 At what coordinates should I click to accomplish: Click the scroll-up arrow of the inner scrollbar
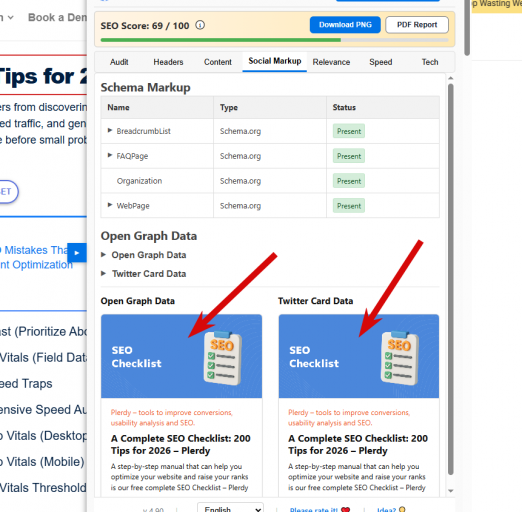451,78
